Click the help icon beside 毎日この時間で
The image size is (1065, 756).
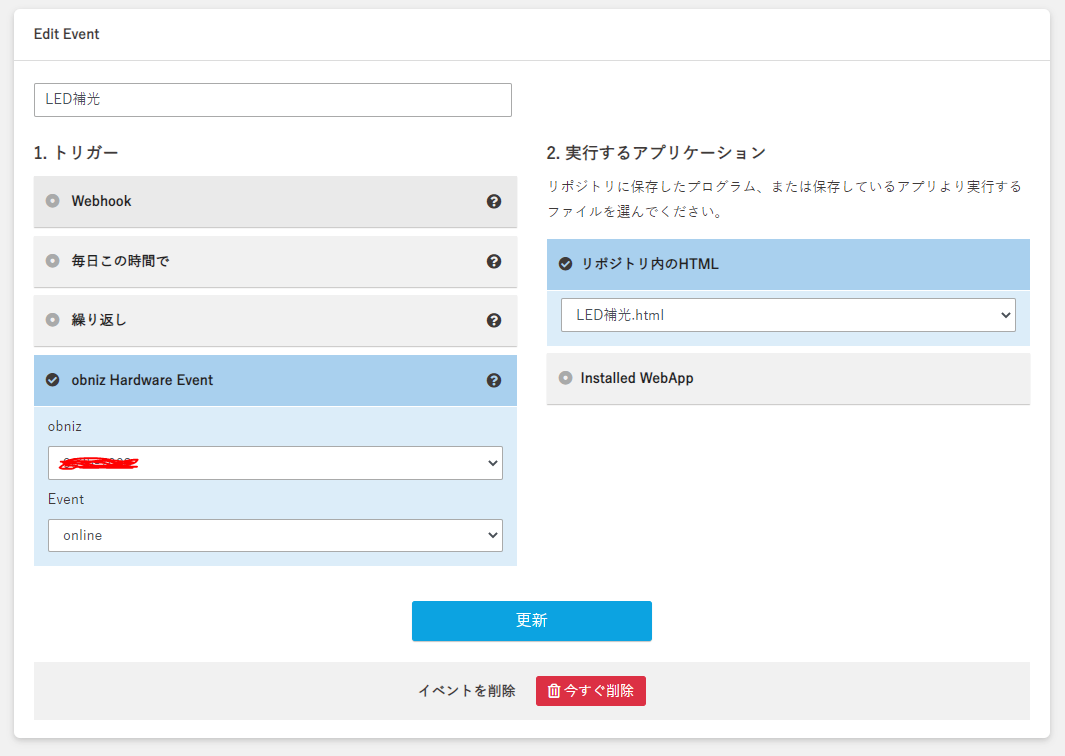[493, 261]
